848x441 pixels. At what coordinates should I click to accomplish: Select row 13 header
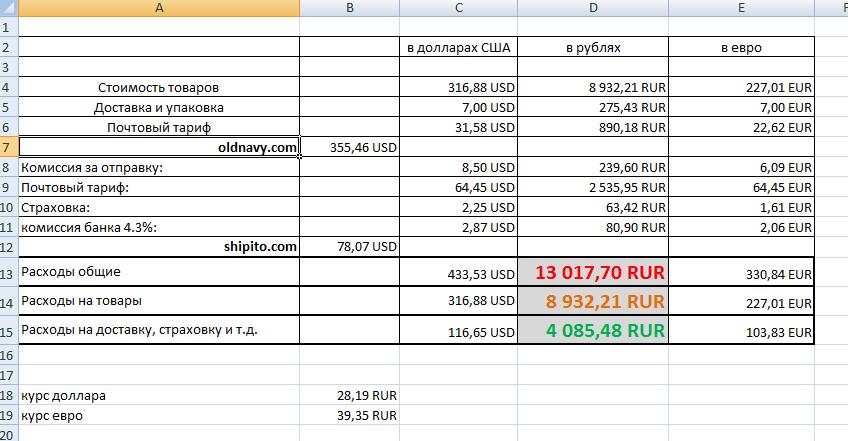coord(9,272)
